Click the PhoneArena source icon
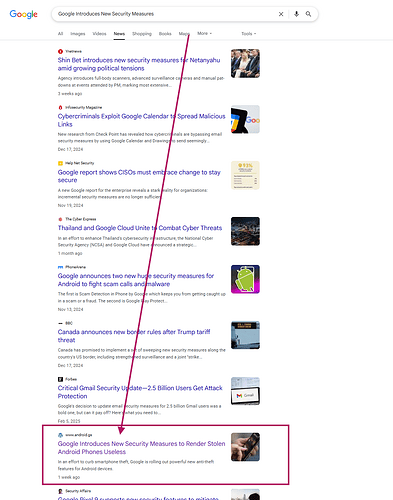 tap(60, 267)
